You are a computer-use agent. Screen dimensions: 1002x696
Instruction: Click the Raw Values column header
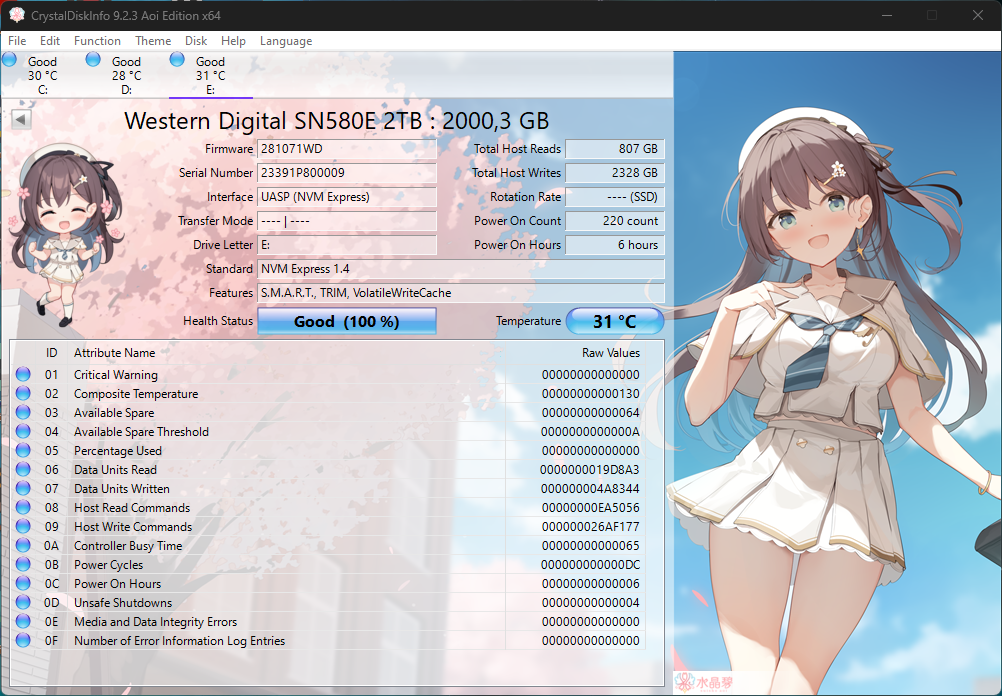(610, 353)
